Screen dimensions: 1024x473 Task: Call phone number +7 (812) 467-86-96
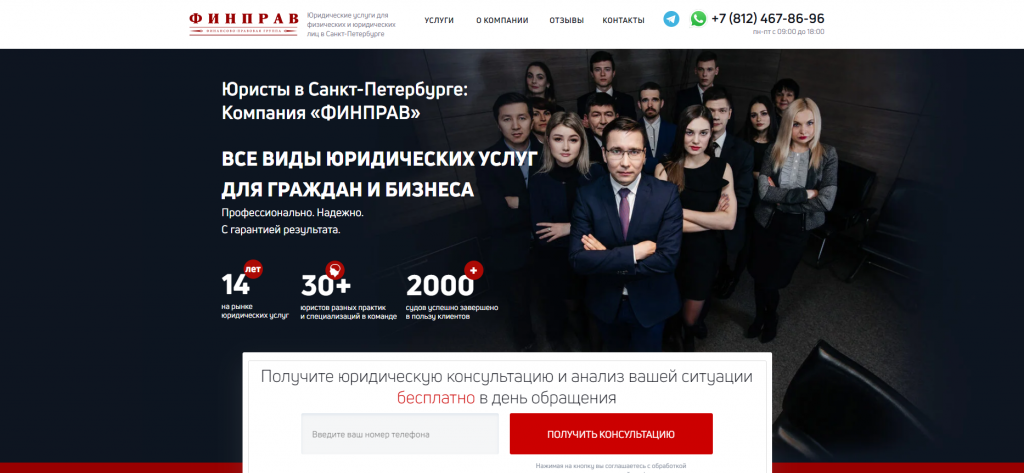pyautogui.click(x=767, y=18)
